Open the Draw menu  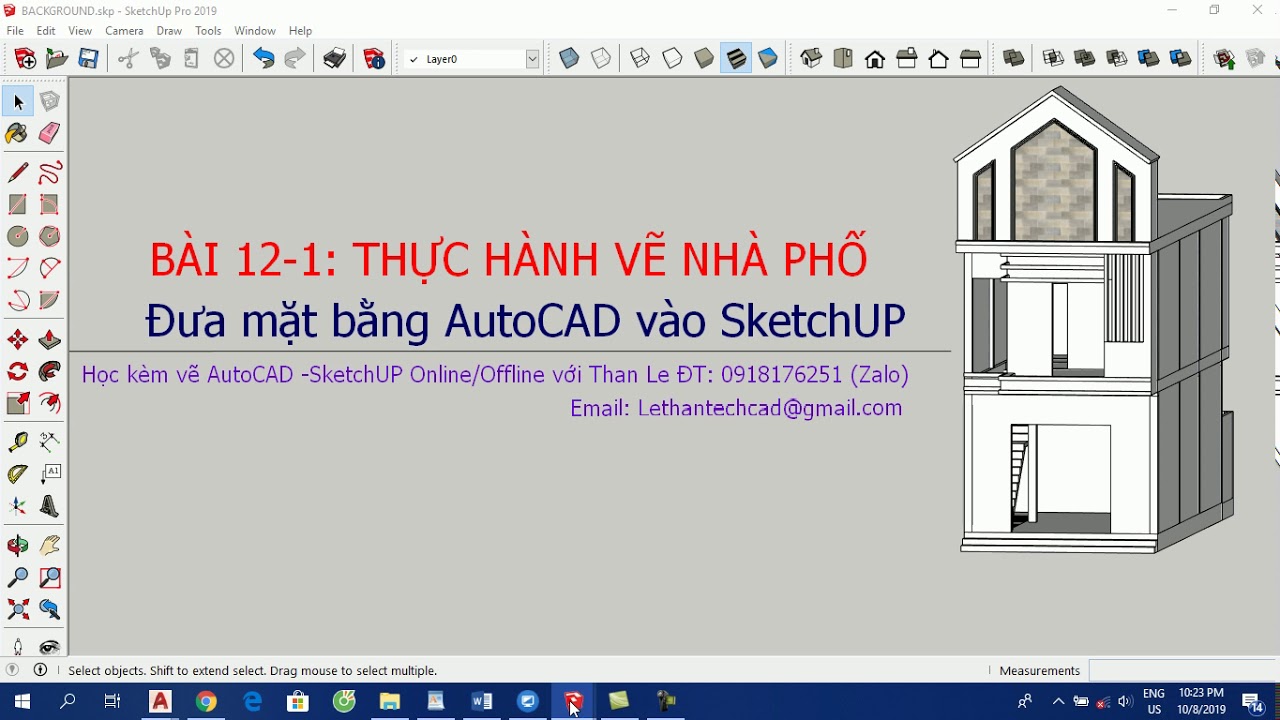[x=169, y=31]
